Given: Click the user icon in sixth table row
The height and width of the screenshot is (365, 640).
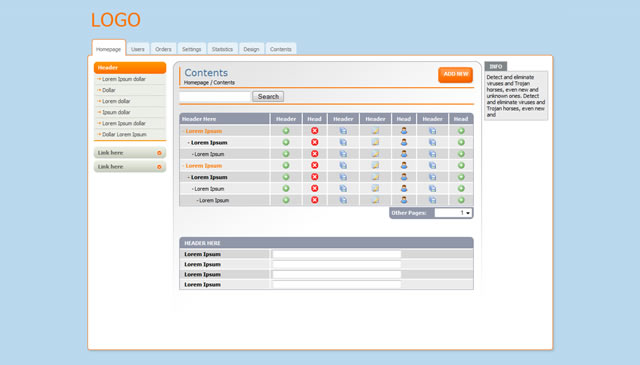Looking at the screenshot, I should click(404, 189).
